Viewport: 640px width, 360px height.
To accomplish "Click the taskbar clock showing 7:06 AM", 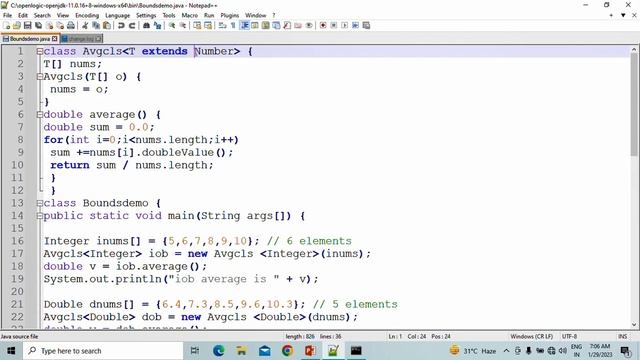I will 600,351.
